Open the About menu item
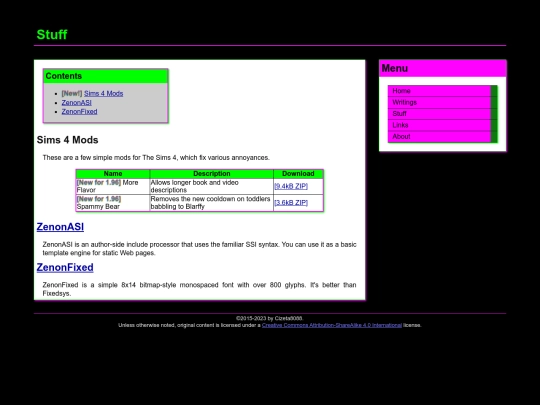The width and height of the screenshot is (540, 405). tap(442, 136)
